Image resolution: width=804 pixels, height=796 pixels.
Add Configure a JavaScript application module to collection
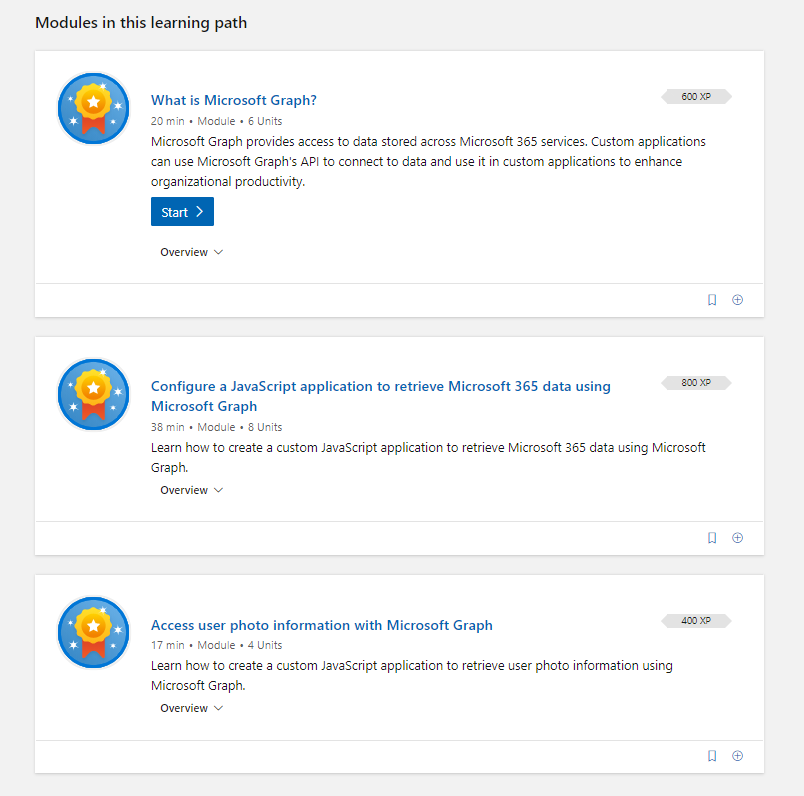click(737, 538)
